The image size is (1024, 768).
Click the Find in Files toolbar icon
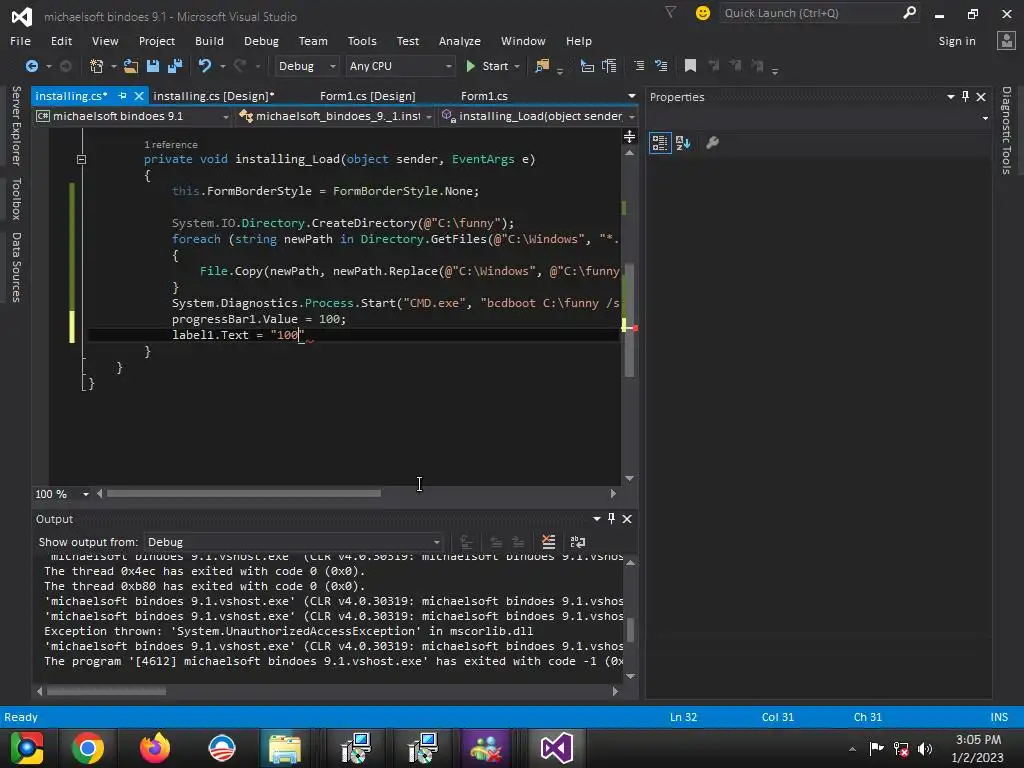(x=542, y=66)
